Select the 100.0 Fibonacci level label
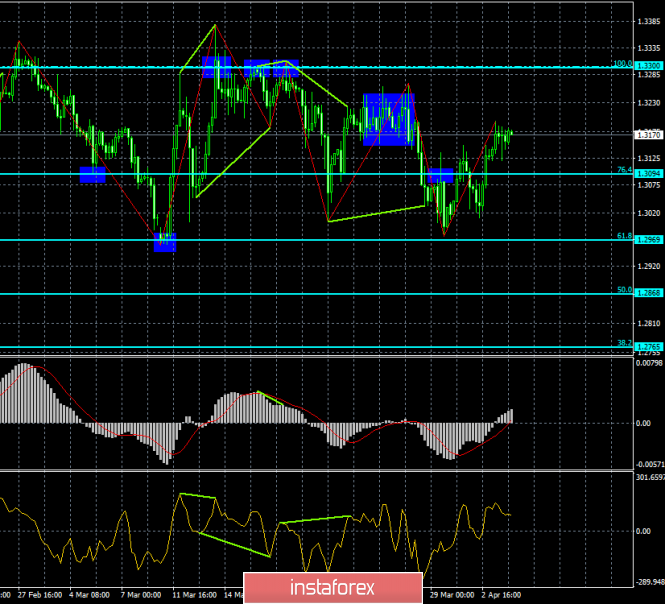 pos(622,63)
